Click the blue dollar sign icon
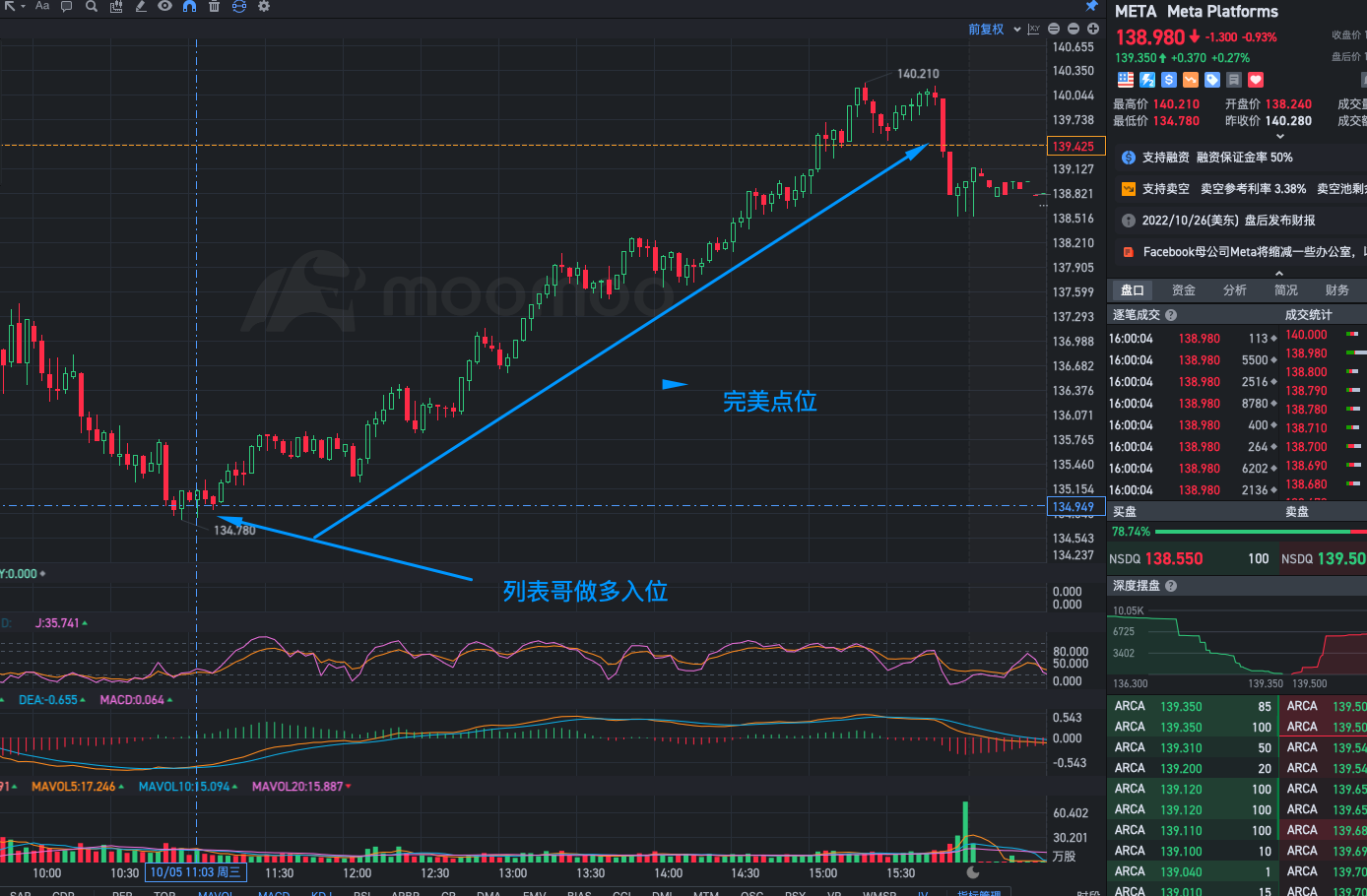The image size is (1367, 896). (x=1169, y=80)
